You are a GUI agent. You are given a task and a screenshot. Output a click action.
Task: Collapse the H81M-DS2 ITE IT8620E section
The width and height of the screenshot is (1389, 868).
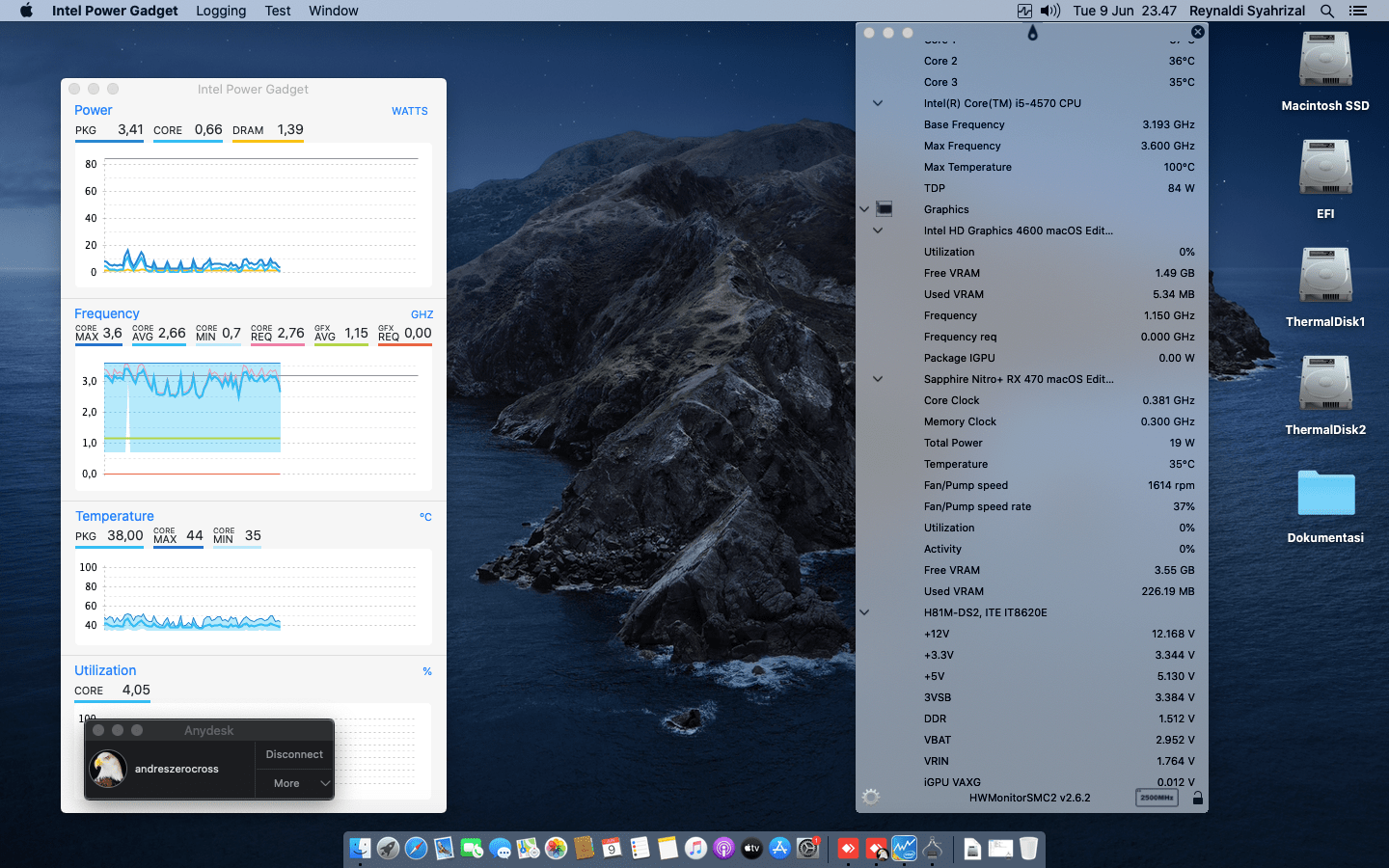tap(864, 612)
